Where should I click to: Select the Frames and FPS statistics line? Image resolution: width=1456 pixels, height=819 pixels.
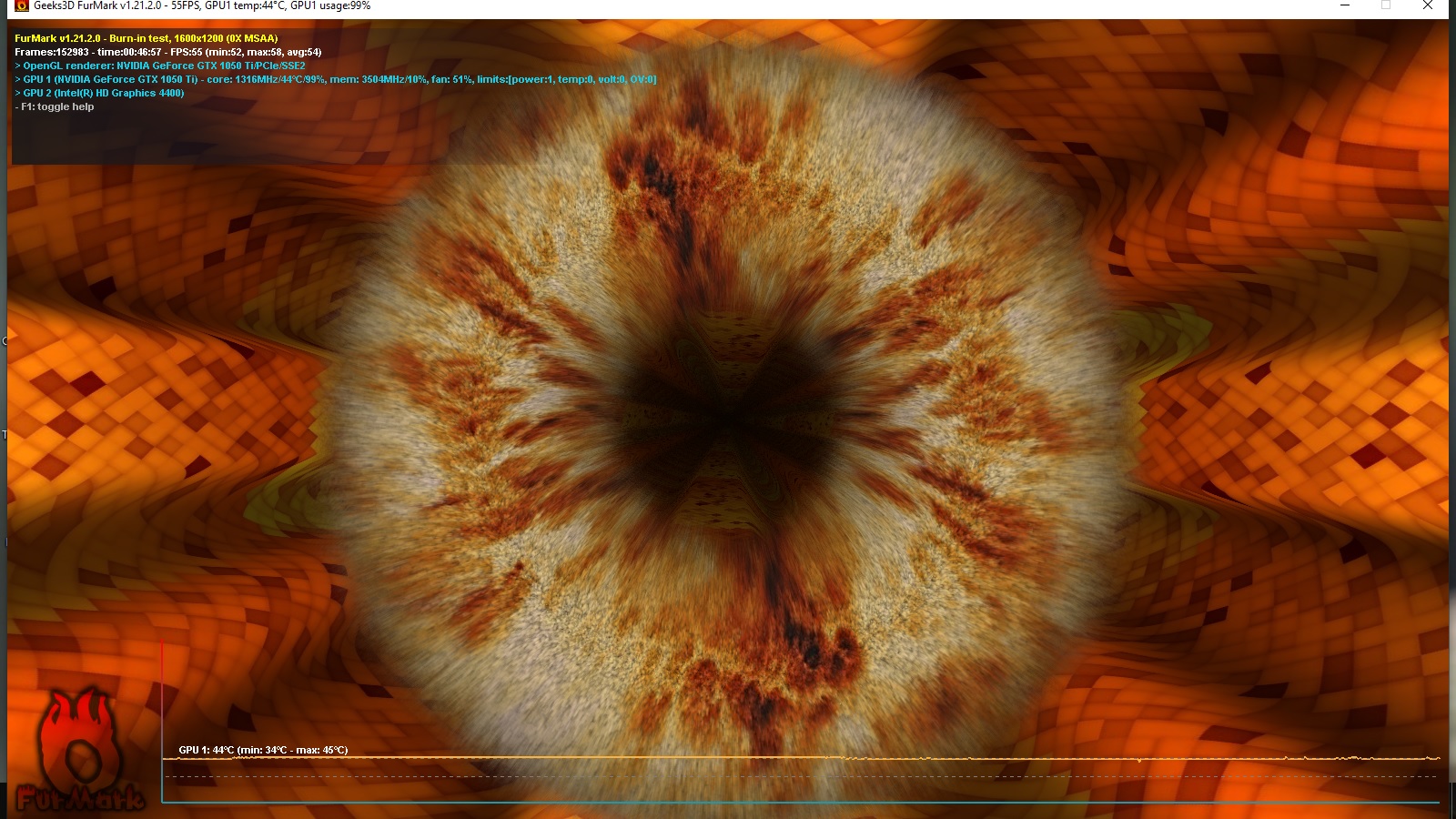(x=167, y=52)
